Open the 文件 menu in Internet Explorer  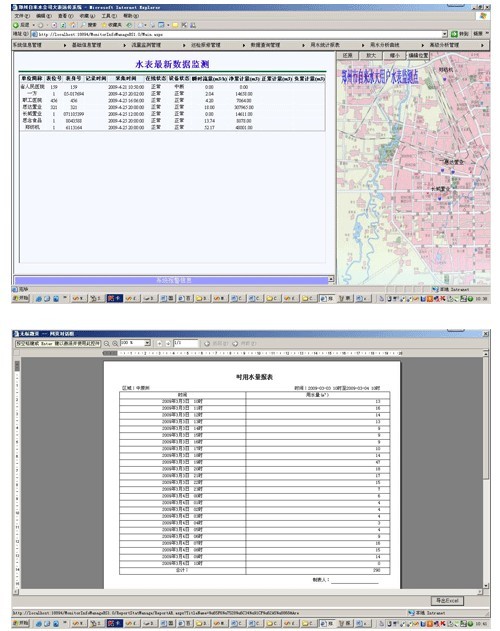pos(22,16)
